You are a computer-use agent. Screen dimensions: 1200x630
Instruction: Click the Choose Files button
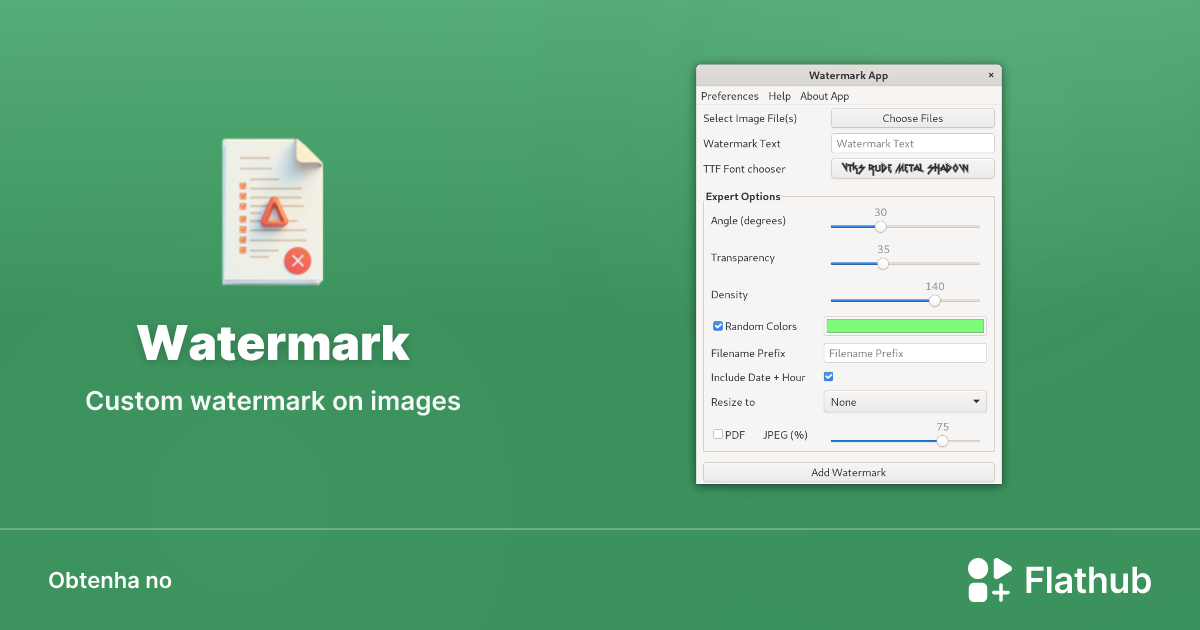point(912,117)
